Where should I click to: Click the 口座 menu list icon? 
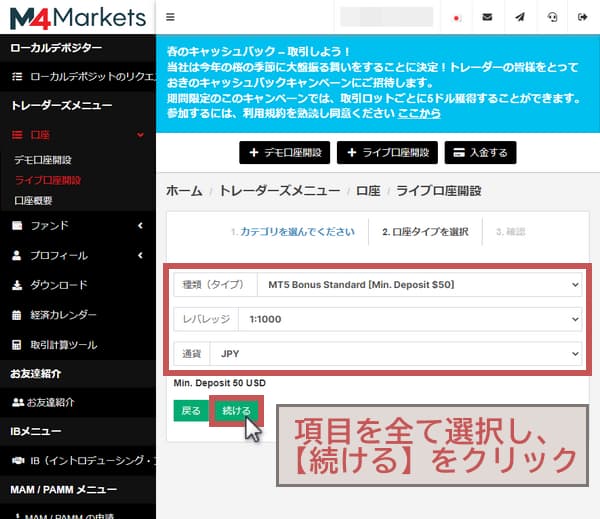click(x=17, y=135)
